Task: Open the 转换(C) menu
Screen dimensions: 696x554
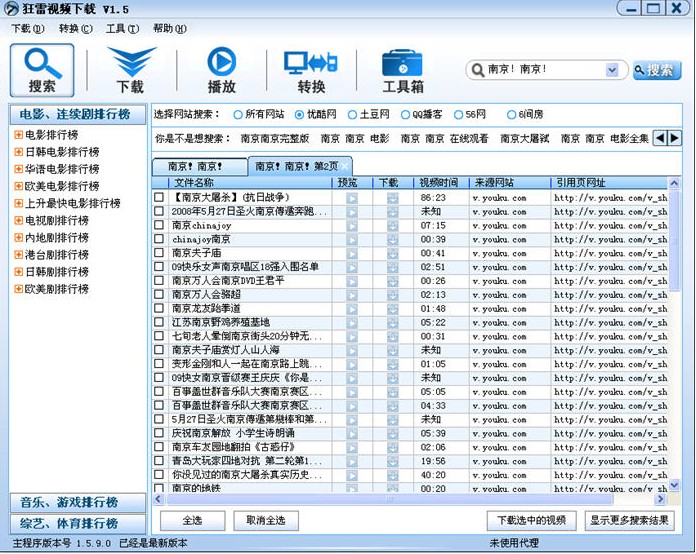Action: [75, 29]
